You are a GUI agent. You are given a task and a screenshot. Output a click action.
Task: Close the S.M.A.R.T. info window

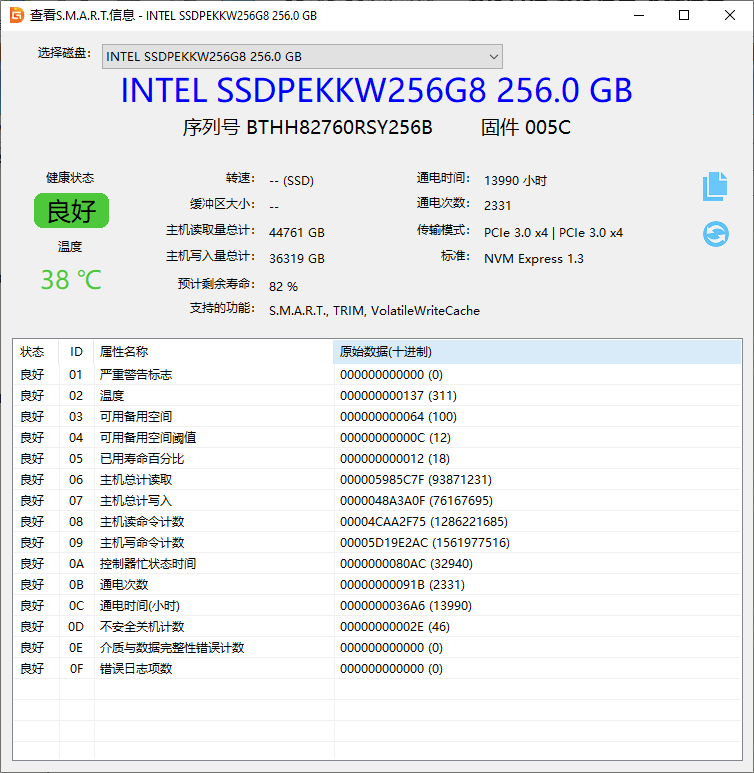coord(730,15)
